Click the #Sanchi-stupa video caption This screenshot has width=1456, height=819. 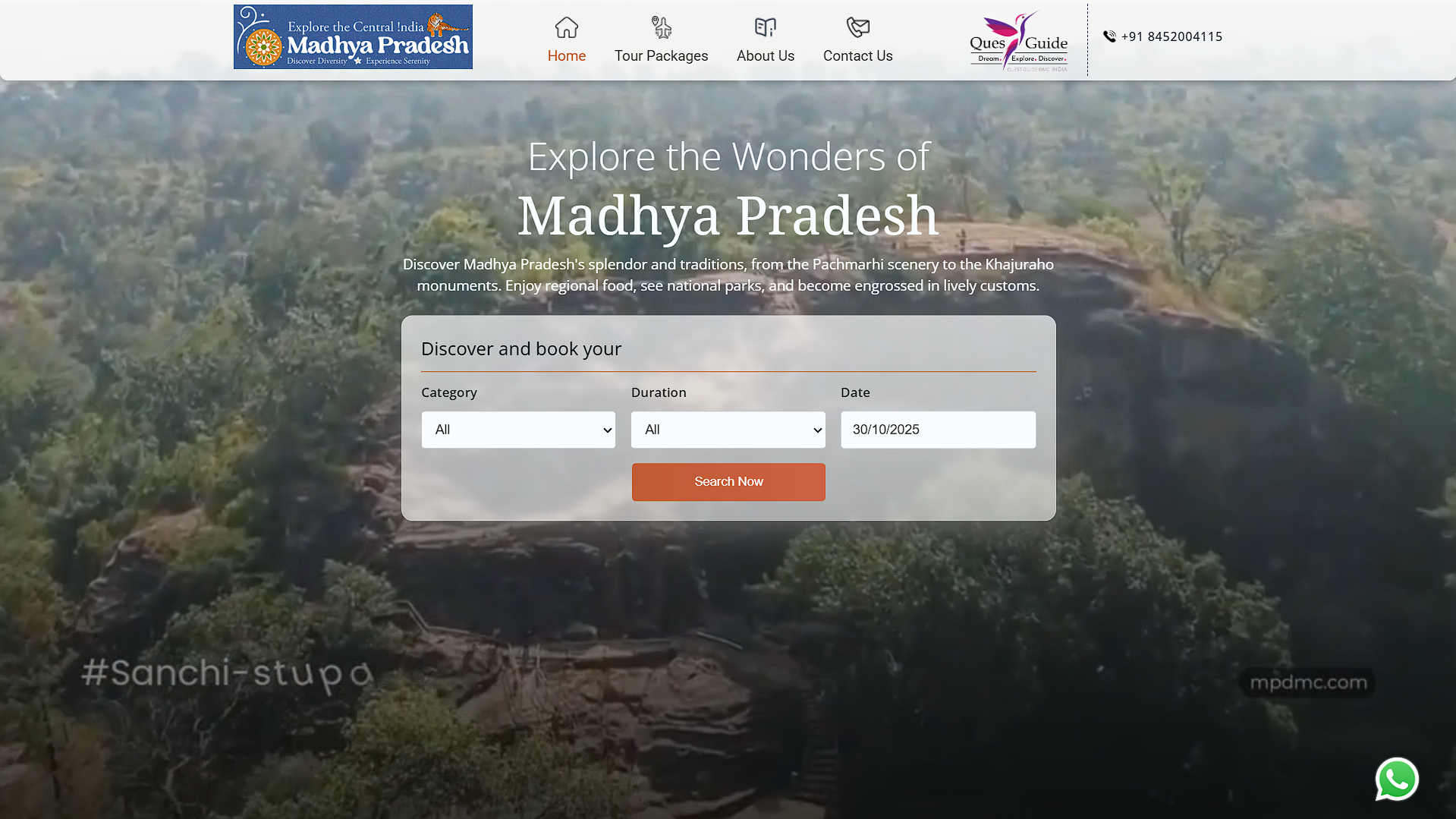[227, 674]
